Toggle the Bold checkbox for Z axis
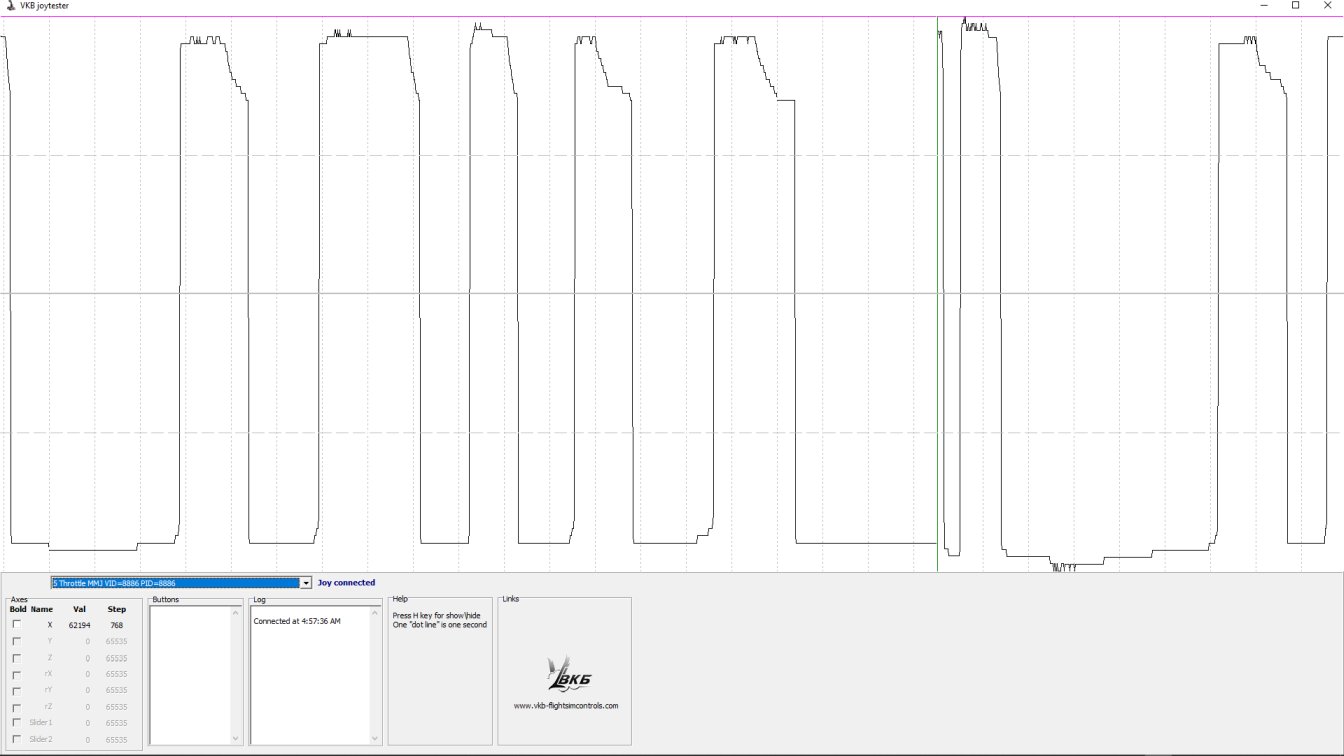The width and height of the screenshot is (1344, 756). (16, 657)
